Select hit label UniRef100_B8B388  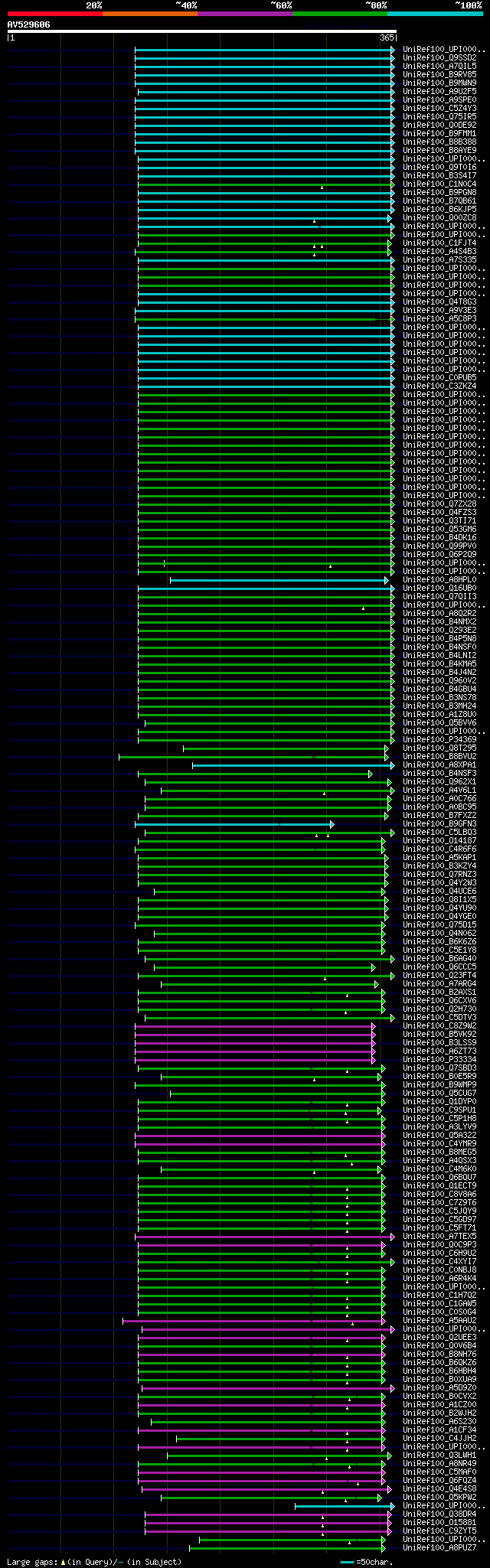[439, 142]
